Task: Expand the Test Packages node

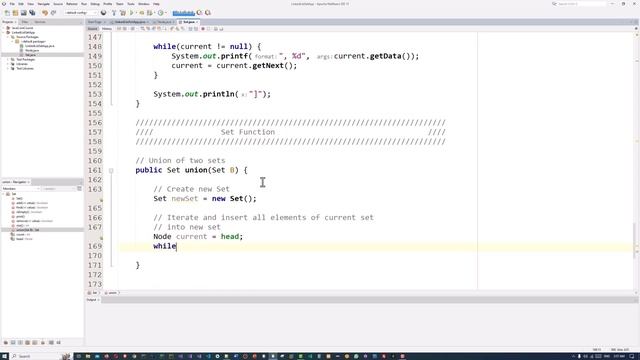Action: (x=8, y=59)
